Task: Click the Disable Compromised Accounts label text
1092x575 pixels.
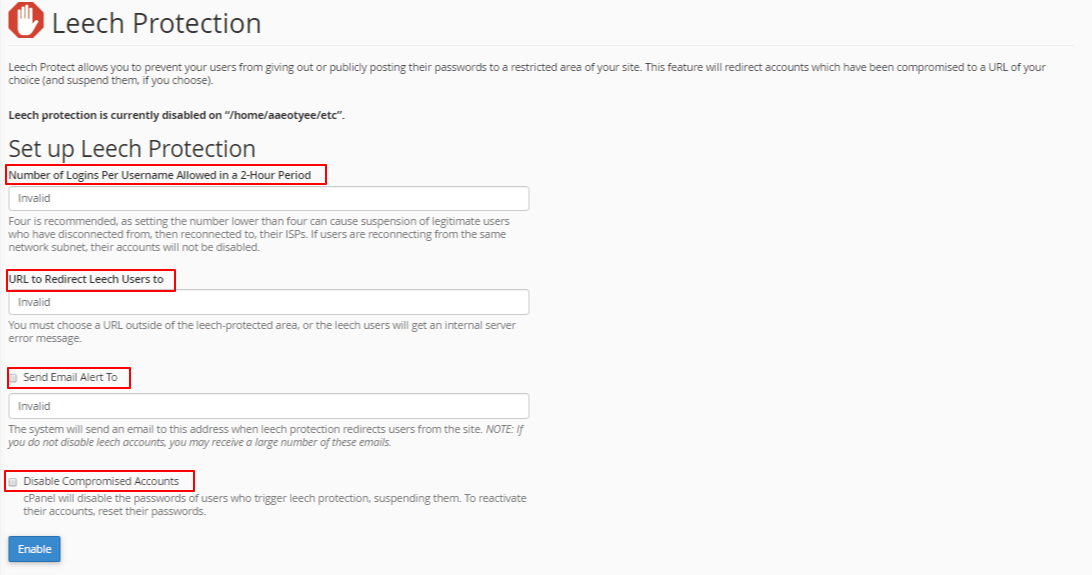Action: 101,481
